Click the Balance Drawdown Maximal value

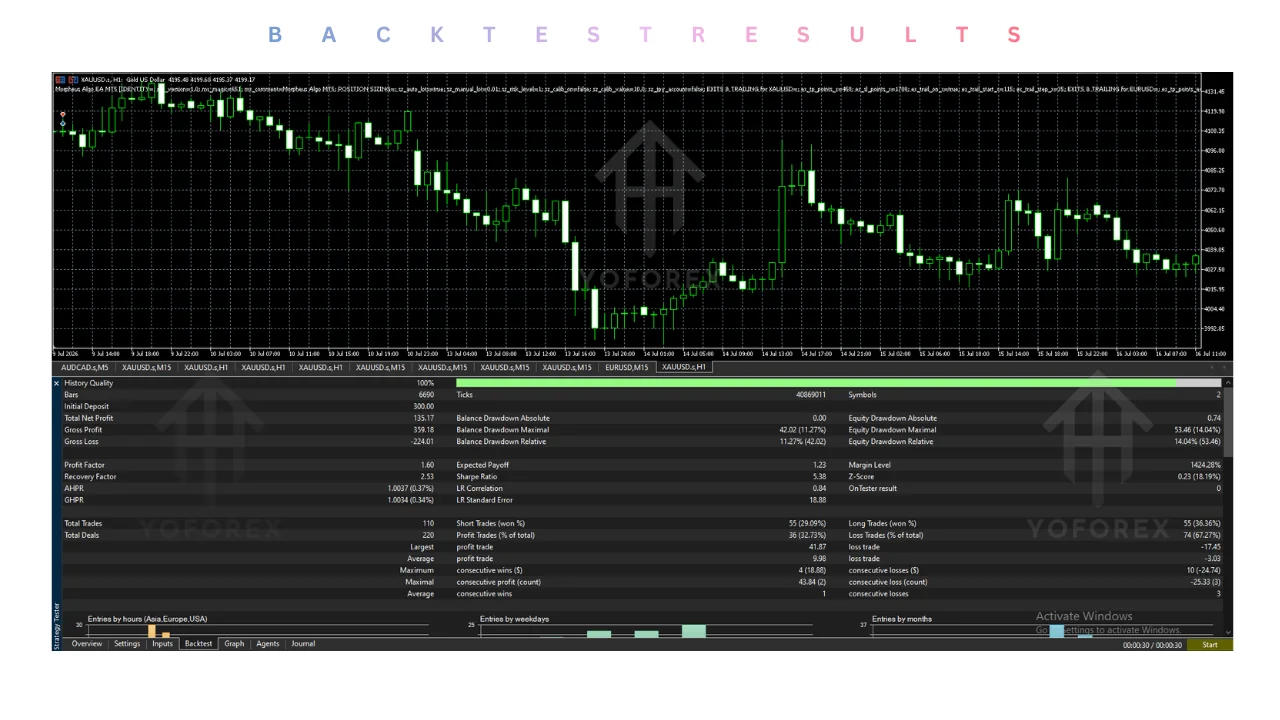[x=803, y=430]
